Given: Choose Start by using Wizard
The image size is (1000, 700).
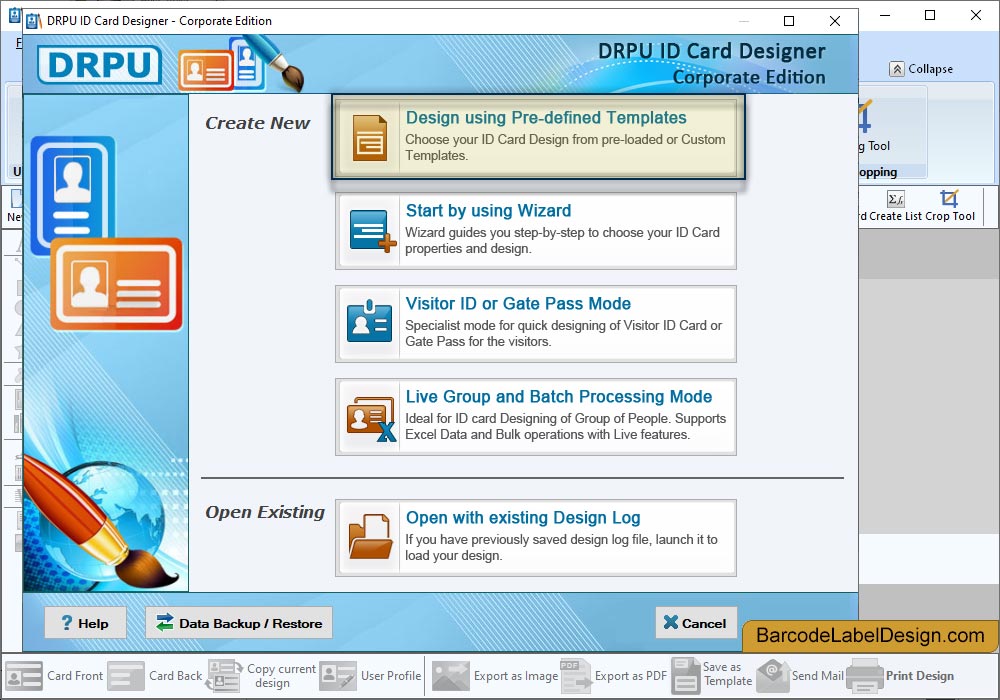Looking at the screenshot, I should tap(536, 231).
